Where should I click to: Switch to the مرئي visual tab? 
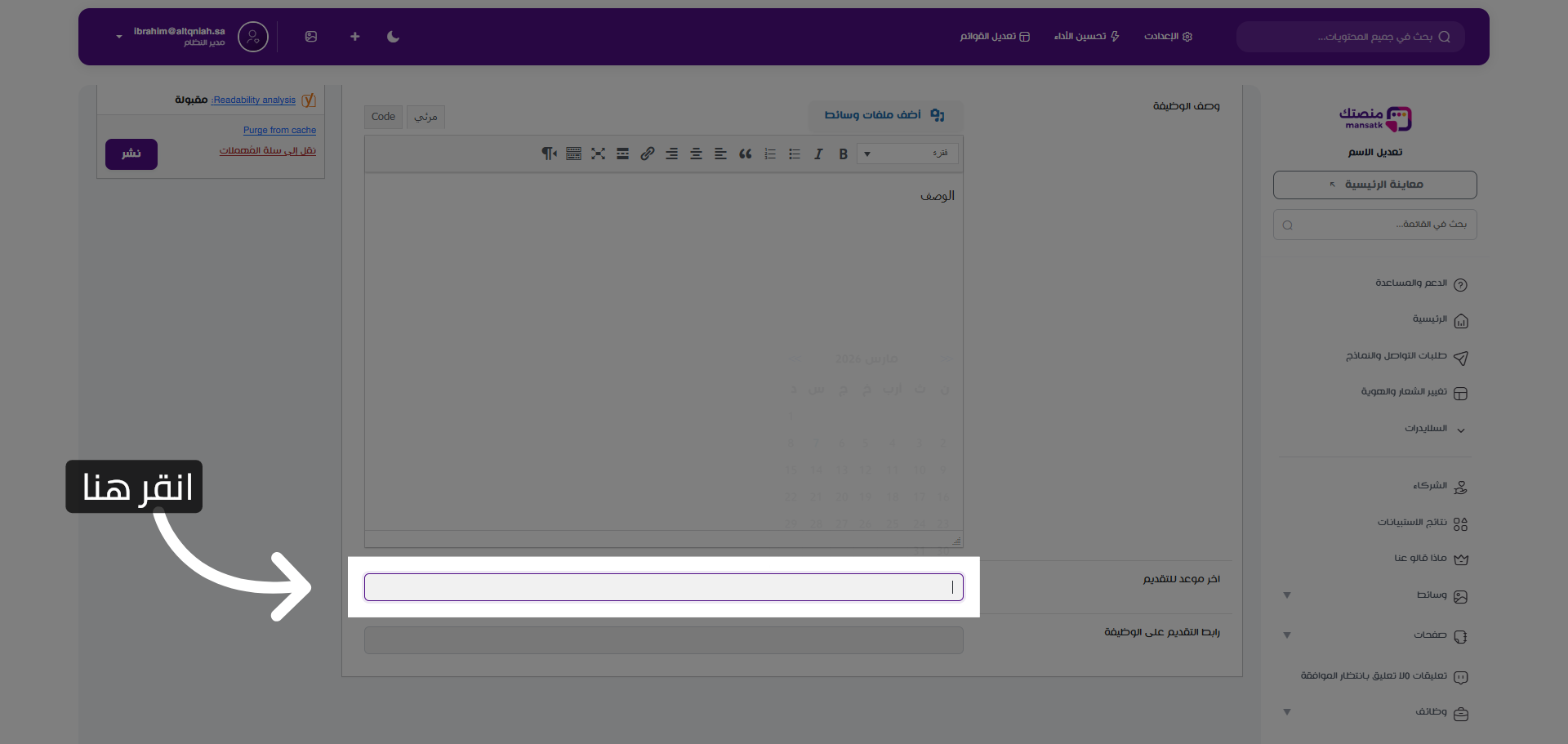(425, 117)
